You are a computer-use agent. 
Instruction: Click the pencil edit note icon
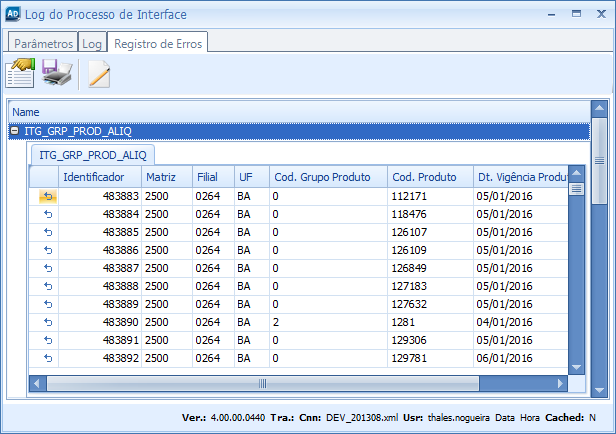click(98, 74)
